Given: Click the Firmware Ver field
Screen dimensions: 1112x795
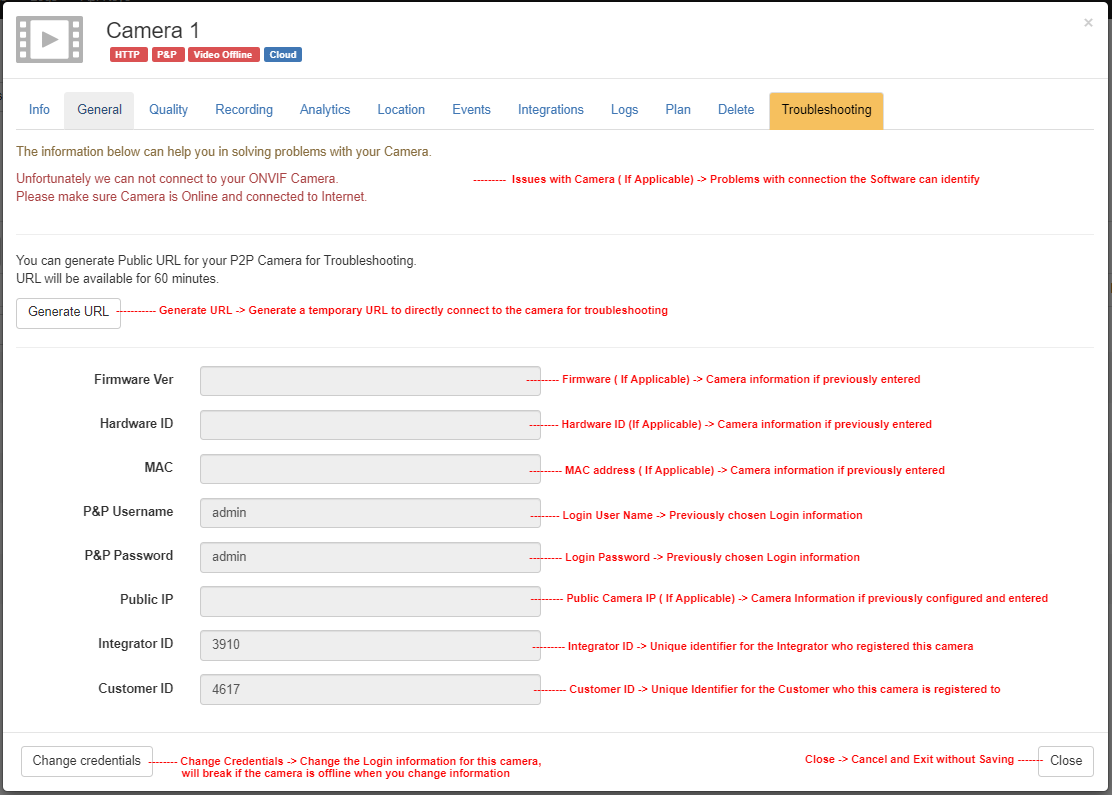Looking at the screenshot, I should click(370, 381).
